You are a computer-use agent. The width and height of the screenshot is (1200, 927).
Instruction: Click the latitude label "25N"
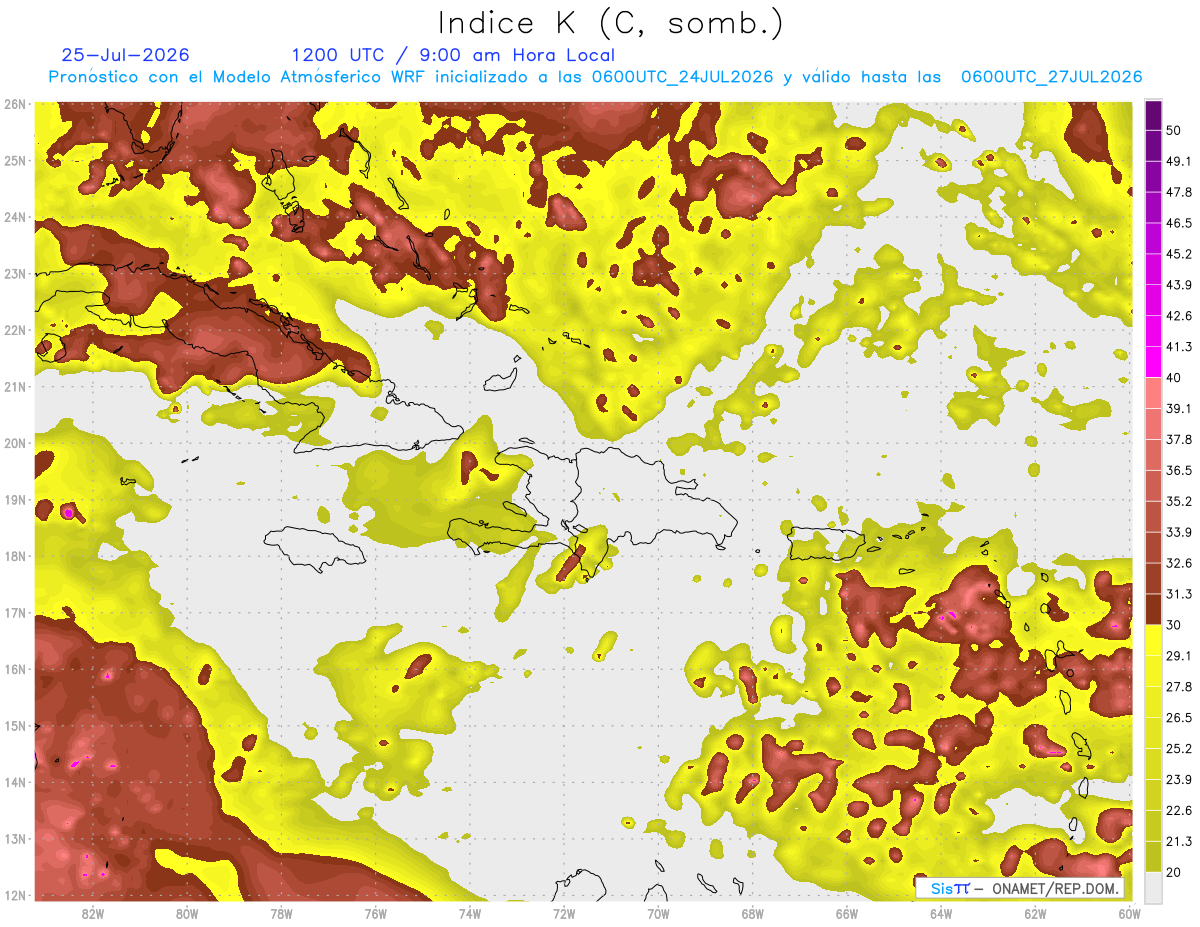15,161
